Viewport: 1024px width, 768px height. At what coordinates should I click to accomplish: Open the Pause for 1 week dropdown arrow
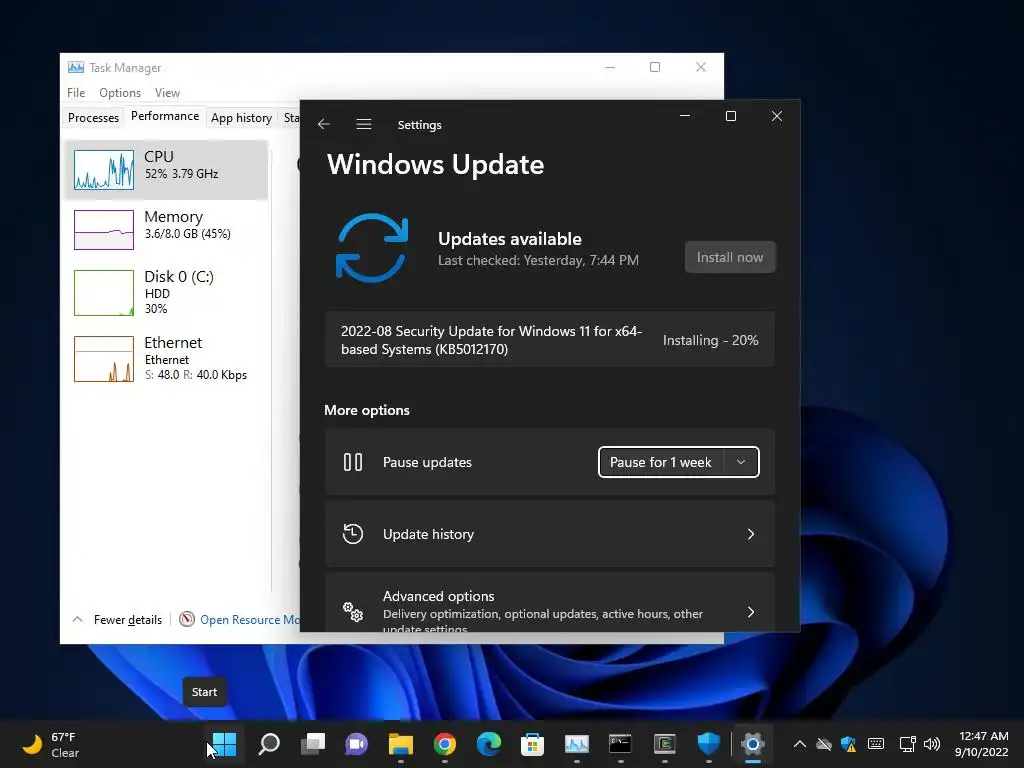pos(741,462)
